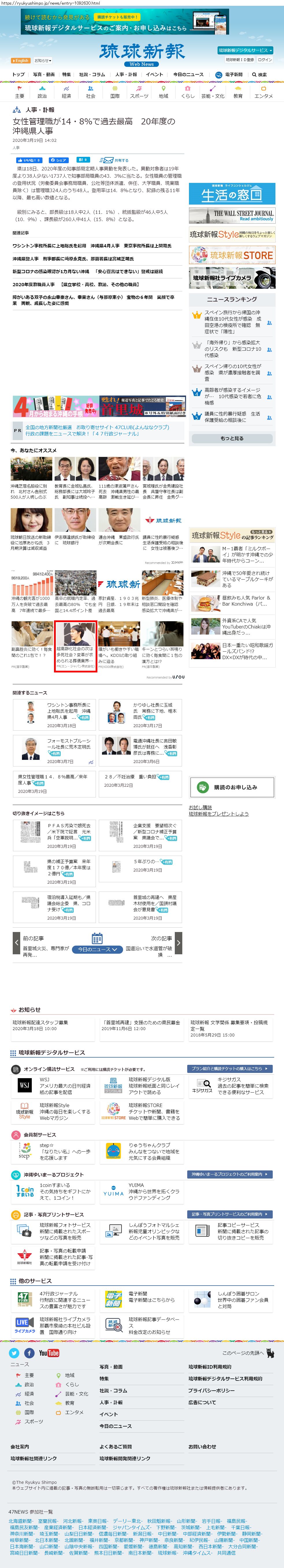Expand the お知らせ dropdown beside English
Viewport: 284px width, 1568px height.
click(42, 61)
